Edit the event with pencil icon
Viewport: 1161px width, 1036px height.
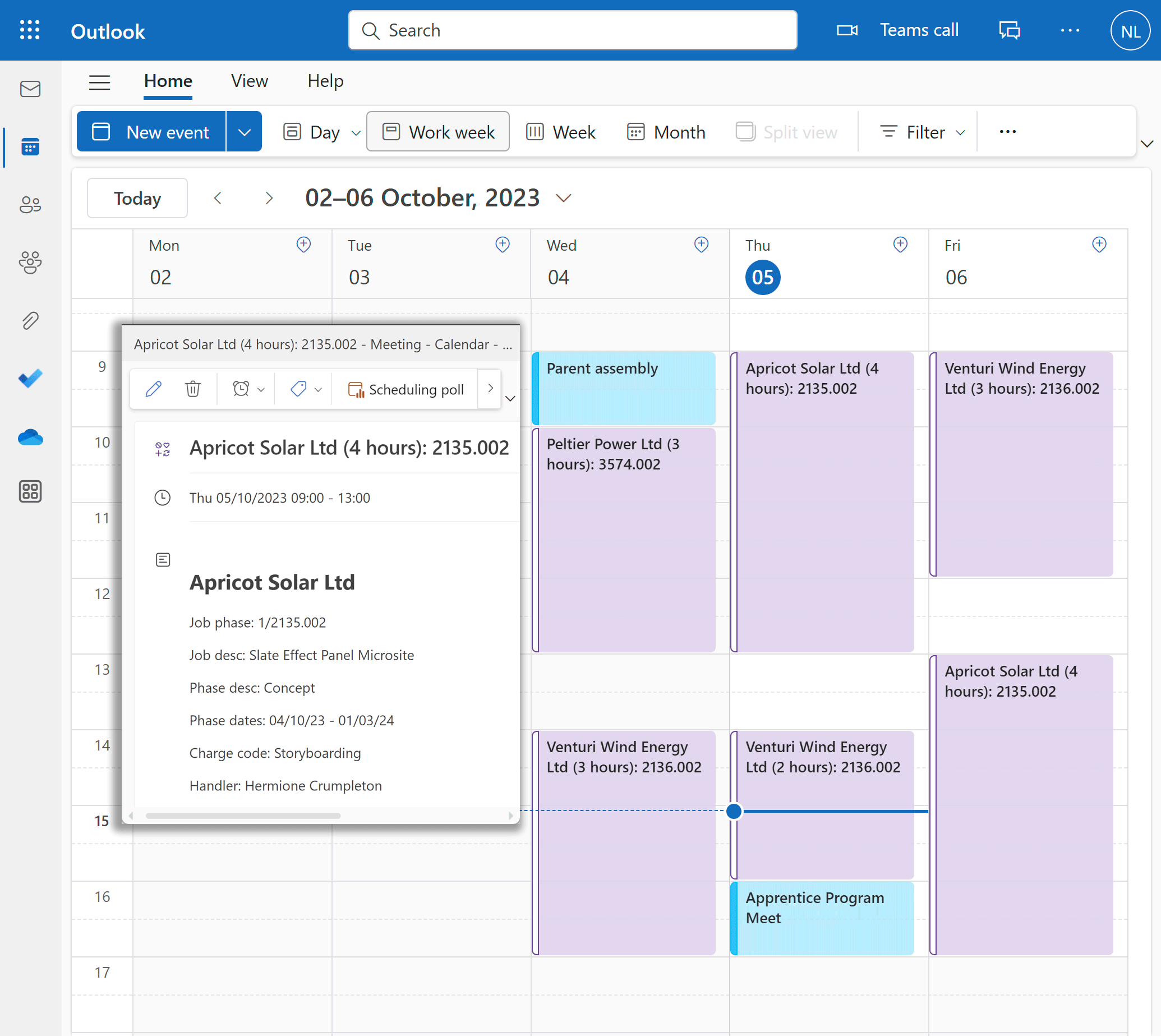pos(154,389)
